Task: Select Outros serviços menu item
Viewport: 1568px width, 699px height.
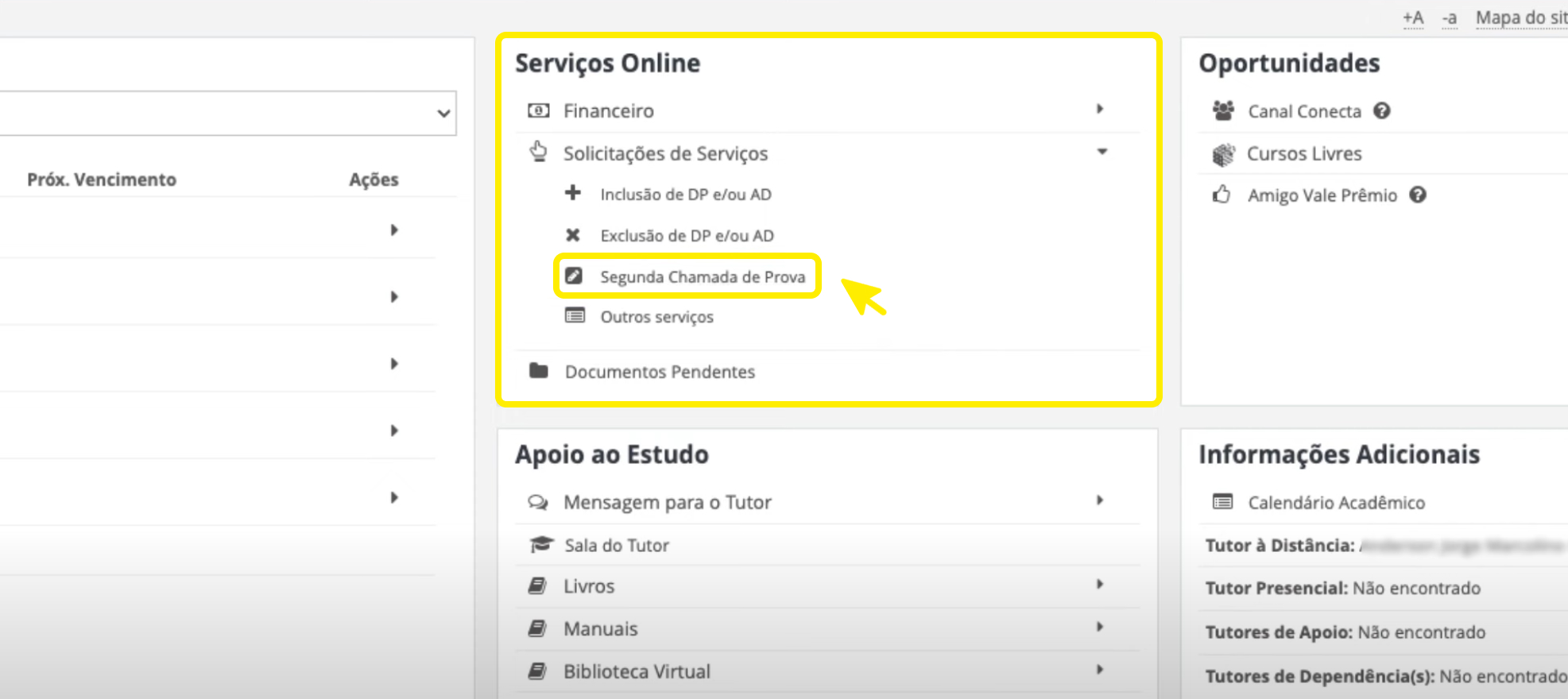Action: (x=656, y=317)
